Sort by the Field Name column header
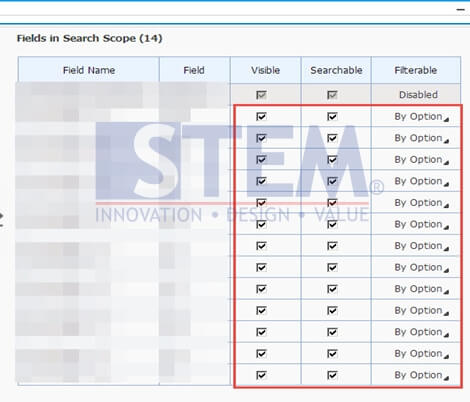The width and height of the screenshot is (470, 402). click(x=89, y=70)
